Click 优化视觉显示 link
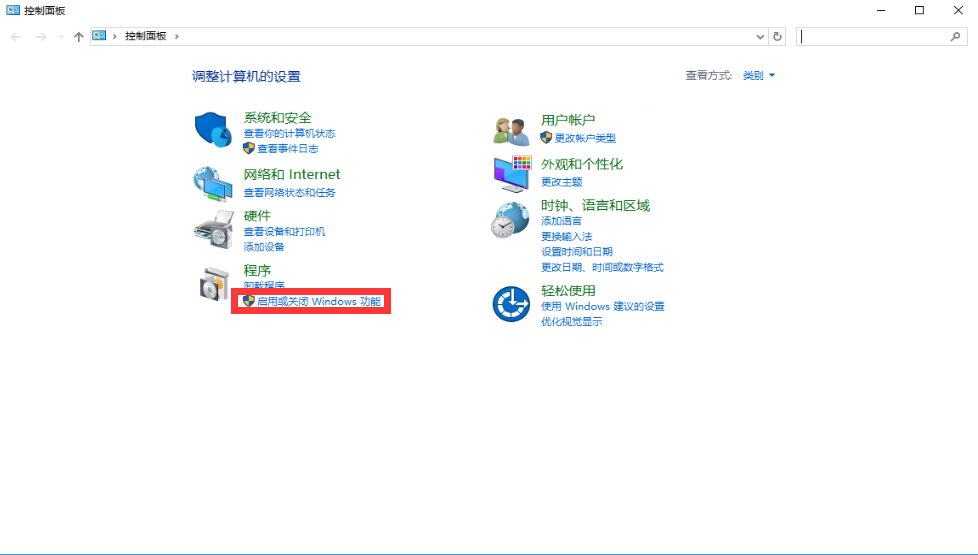Image resolution: width=978 pixels, height=555 pixels. [x=572, y=322]
